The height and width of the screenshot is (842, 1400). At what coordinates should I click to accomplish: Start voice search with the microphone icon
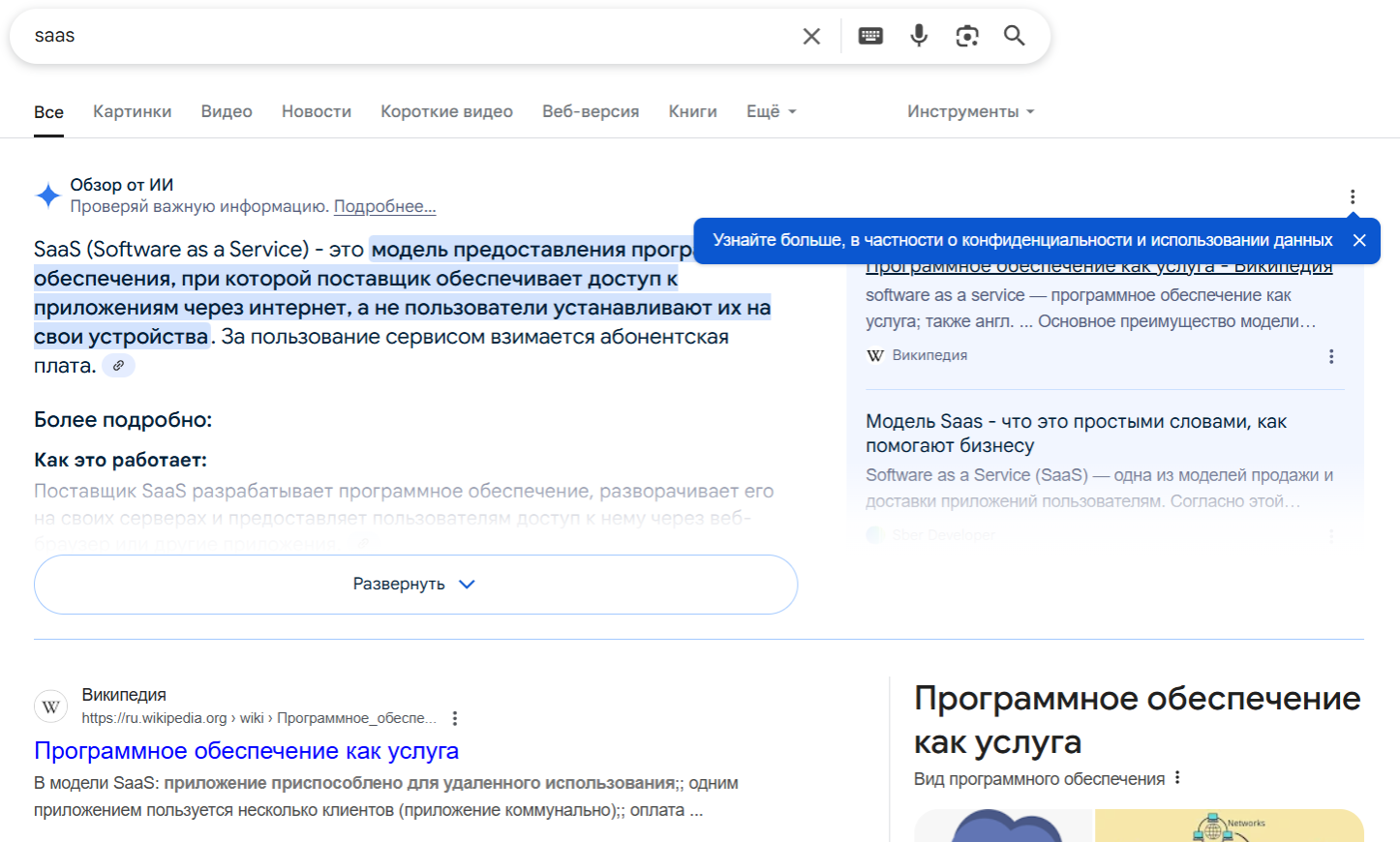[919, 36]
